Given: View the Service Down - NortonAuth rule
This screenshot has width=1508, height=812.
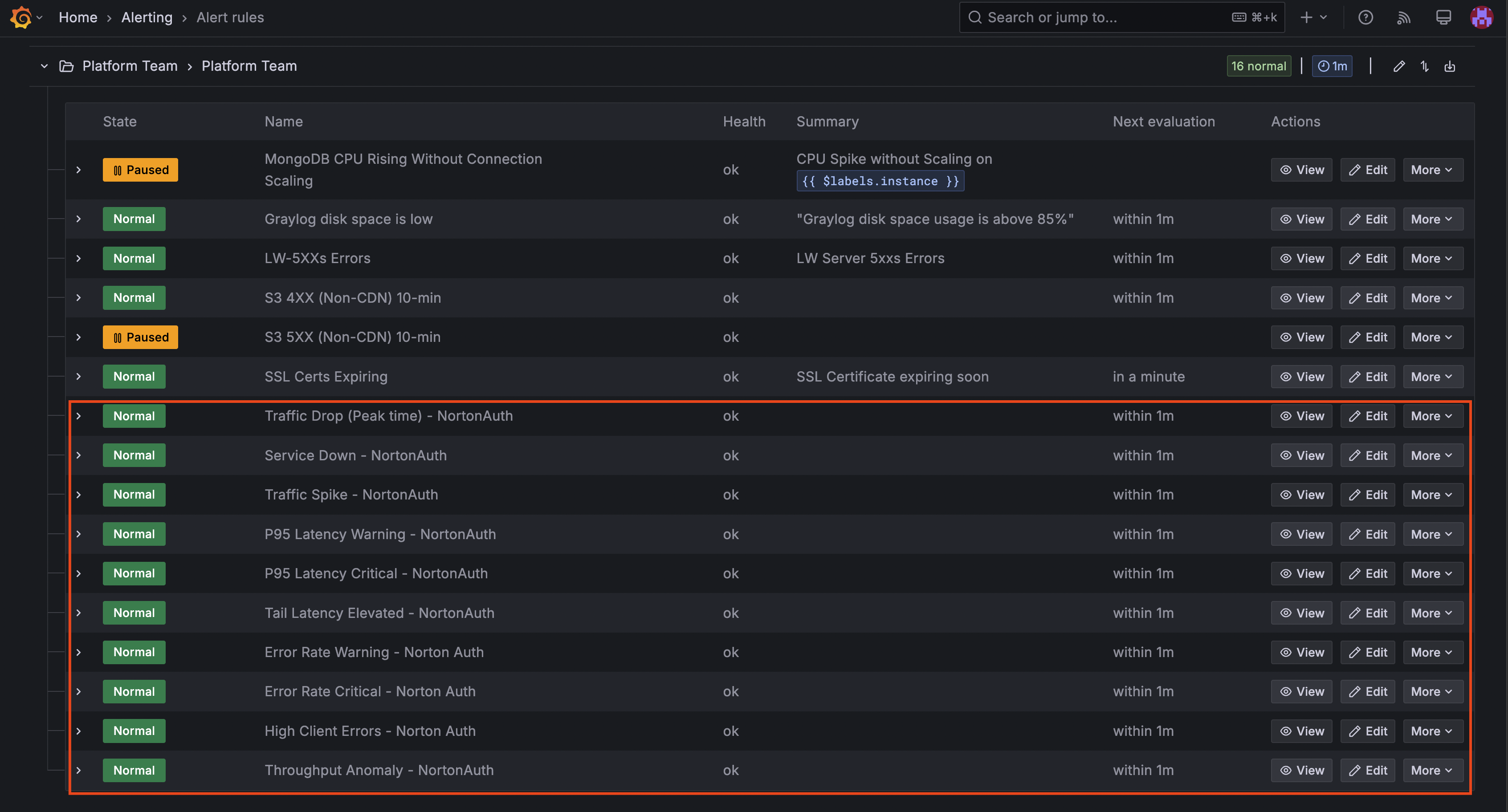Looking at the screenshot, I should 1301,455.
